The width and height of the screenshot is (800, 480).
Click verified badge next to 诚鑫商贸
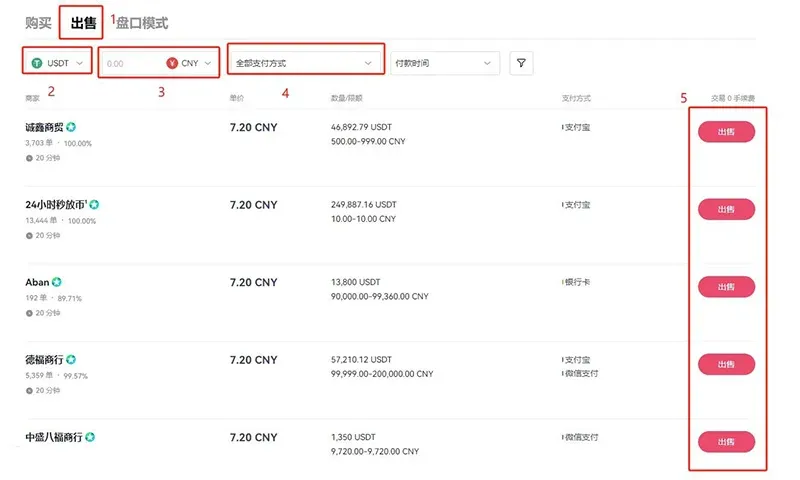(71, 127)
